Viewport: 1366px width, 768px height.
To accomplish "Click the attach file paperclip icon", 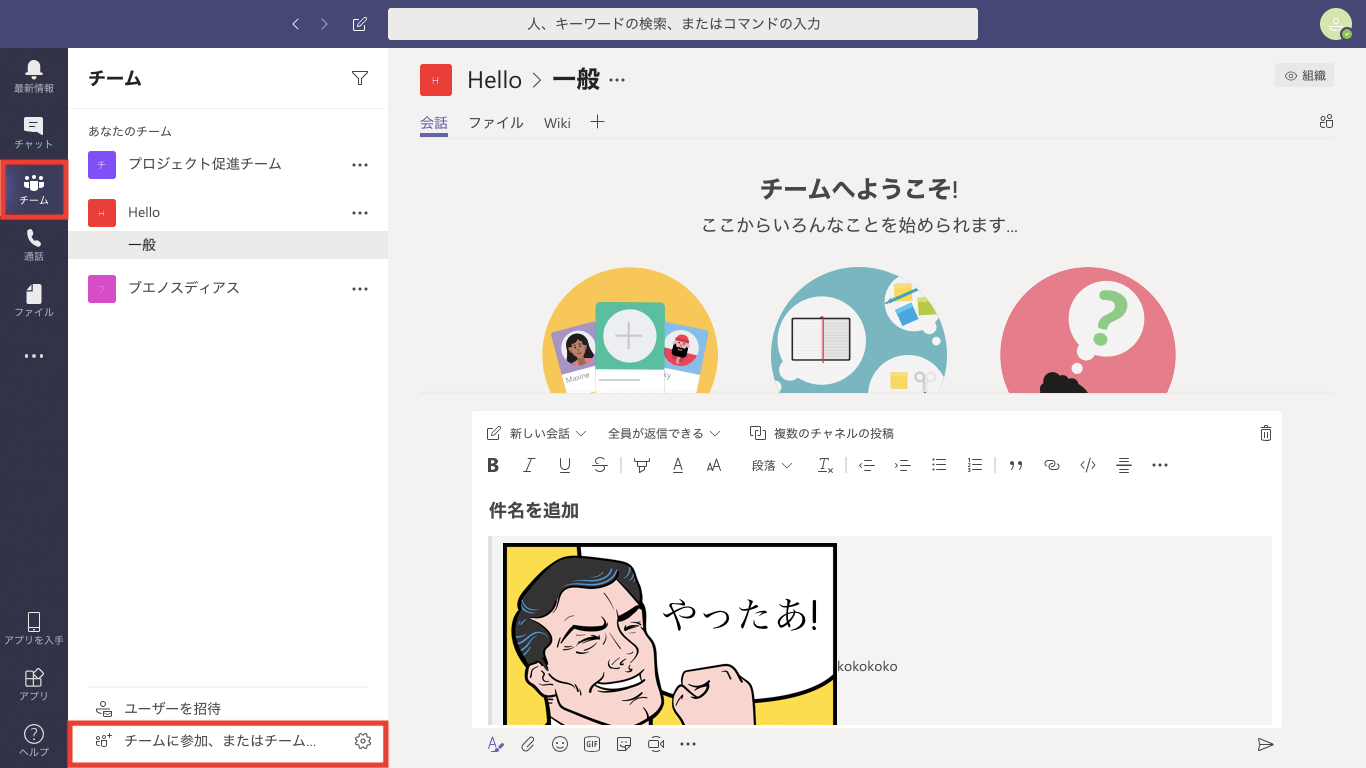I will point(528,744).
